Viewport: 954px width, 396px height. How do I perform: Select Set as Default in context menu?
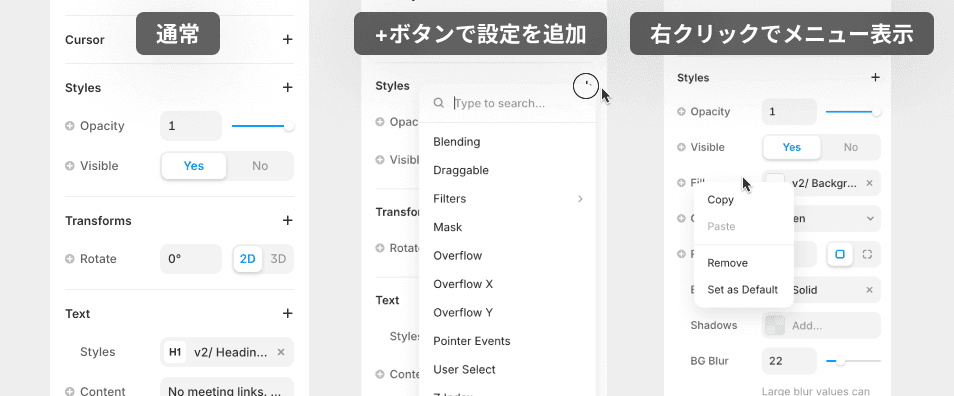pos(743,290)
